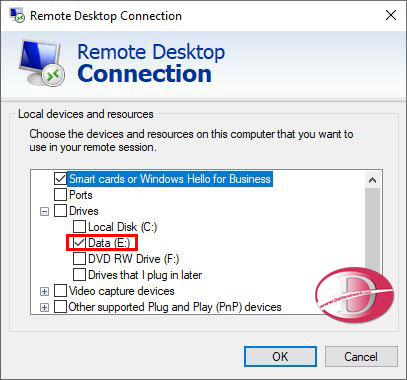Click the Remote Desktop title bar icon

pos(17,15)
